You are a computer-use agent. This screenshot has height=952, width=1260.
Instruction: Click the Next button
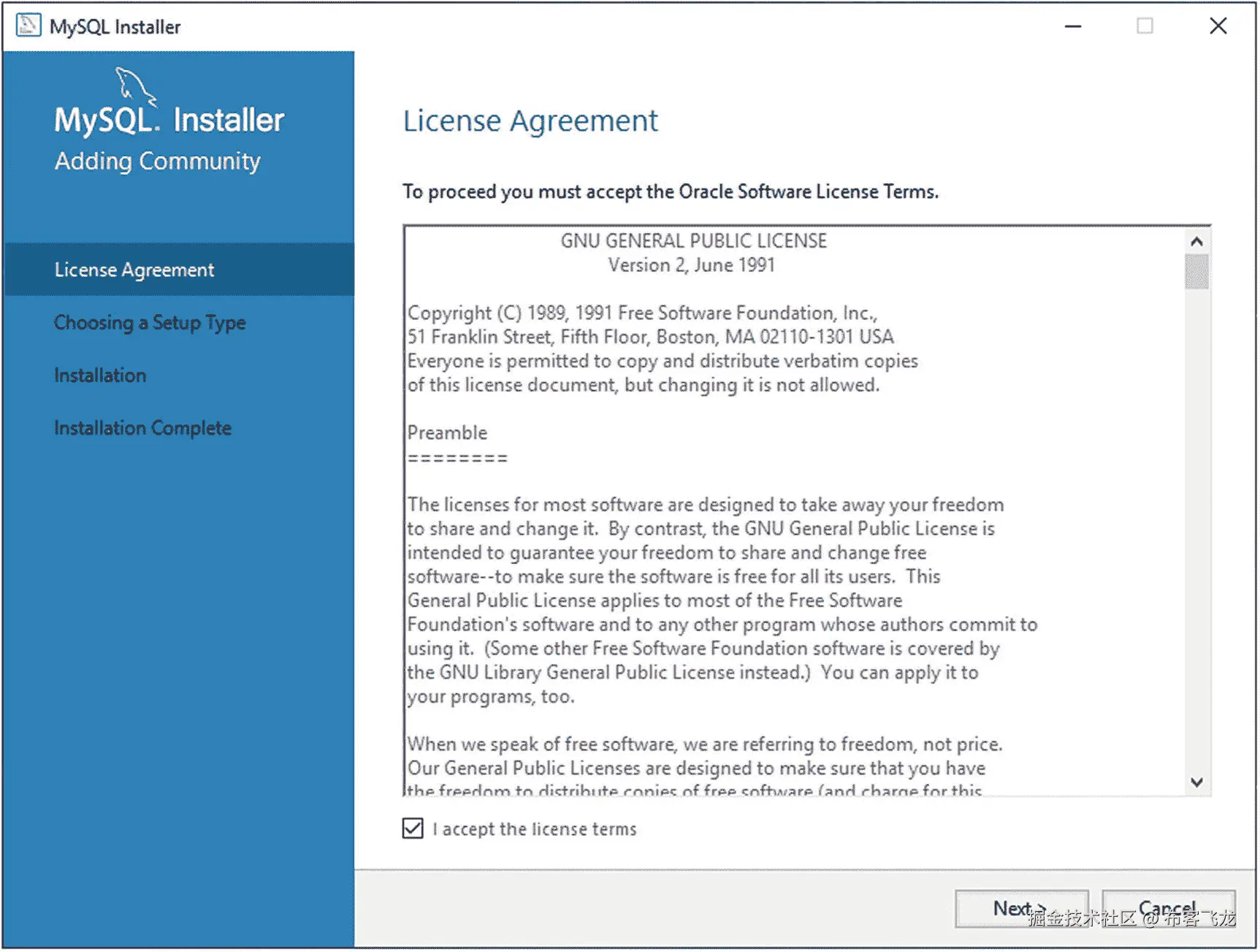point(1021,908)
